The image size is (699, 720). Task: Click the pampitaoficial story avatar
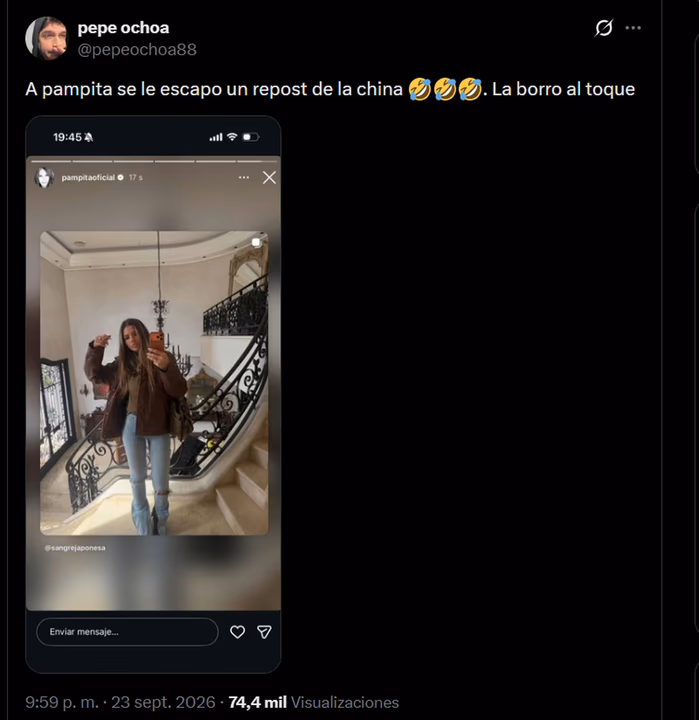coord(44,178)
